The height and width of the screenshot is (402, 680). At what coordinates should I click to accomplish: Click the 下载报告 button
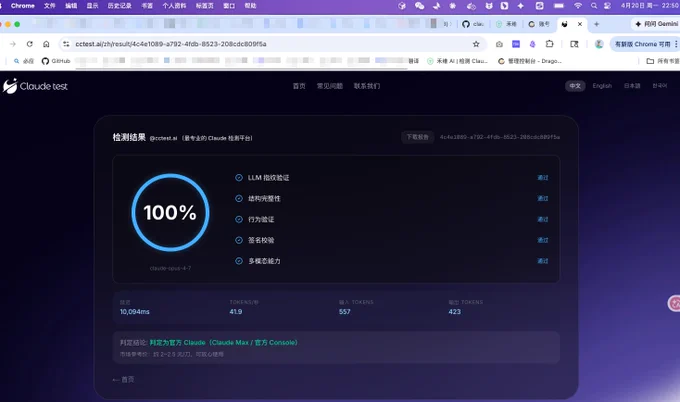coord(417,137)
